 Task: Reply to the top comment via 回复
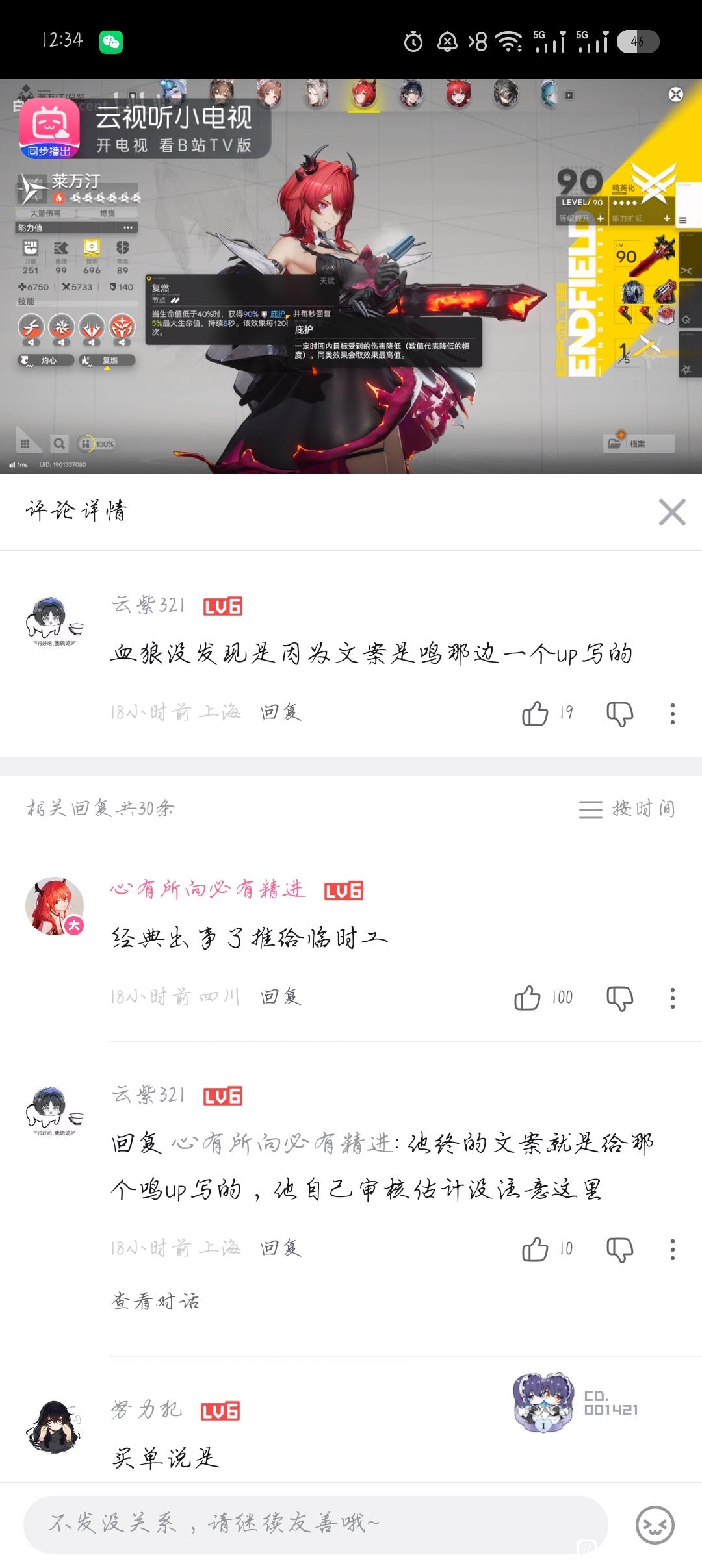(x=280, y=713)
